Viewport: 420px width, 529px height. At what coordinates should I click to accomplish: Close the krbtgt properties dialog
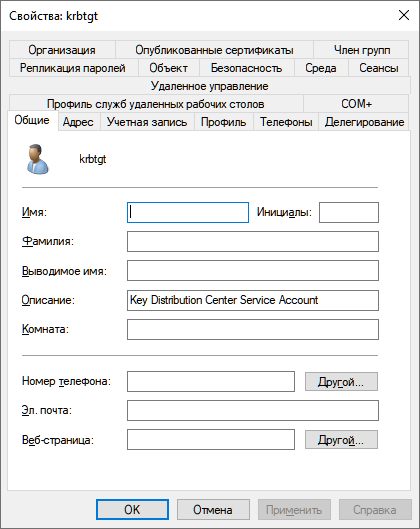tap(403, 16)
